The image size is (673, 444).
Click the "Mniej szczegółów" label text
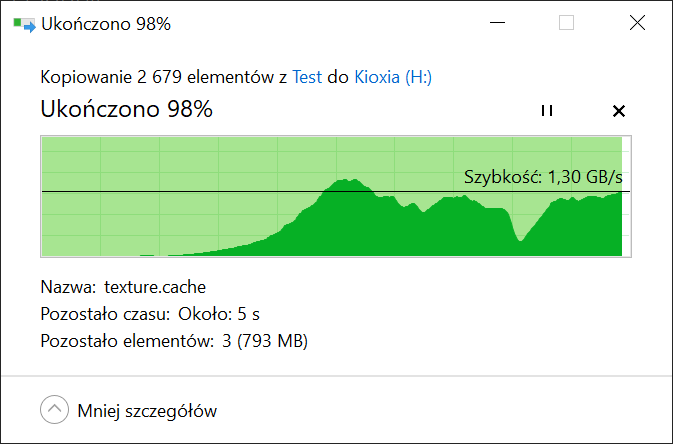(147, 411)
